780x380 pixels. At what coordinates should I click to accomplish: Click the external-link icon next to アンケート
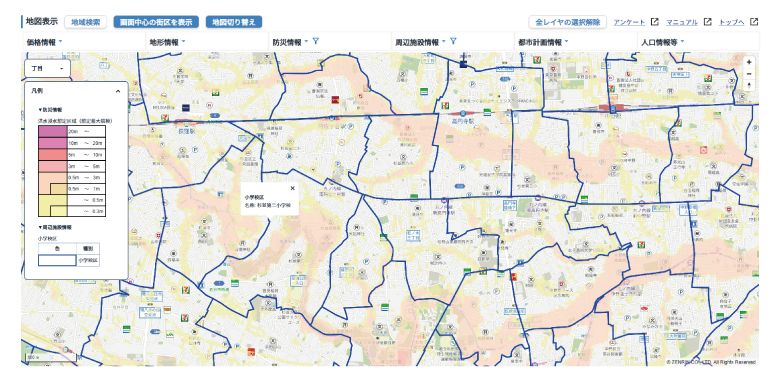(x=655, y=22)
